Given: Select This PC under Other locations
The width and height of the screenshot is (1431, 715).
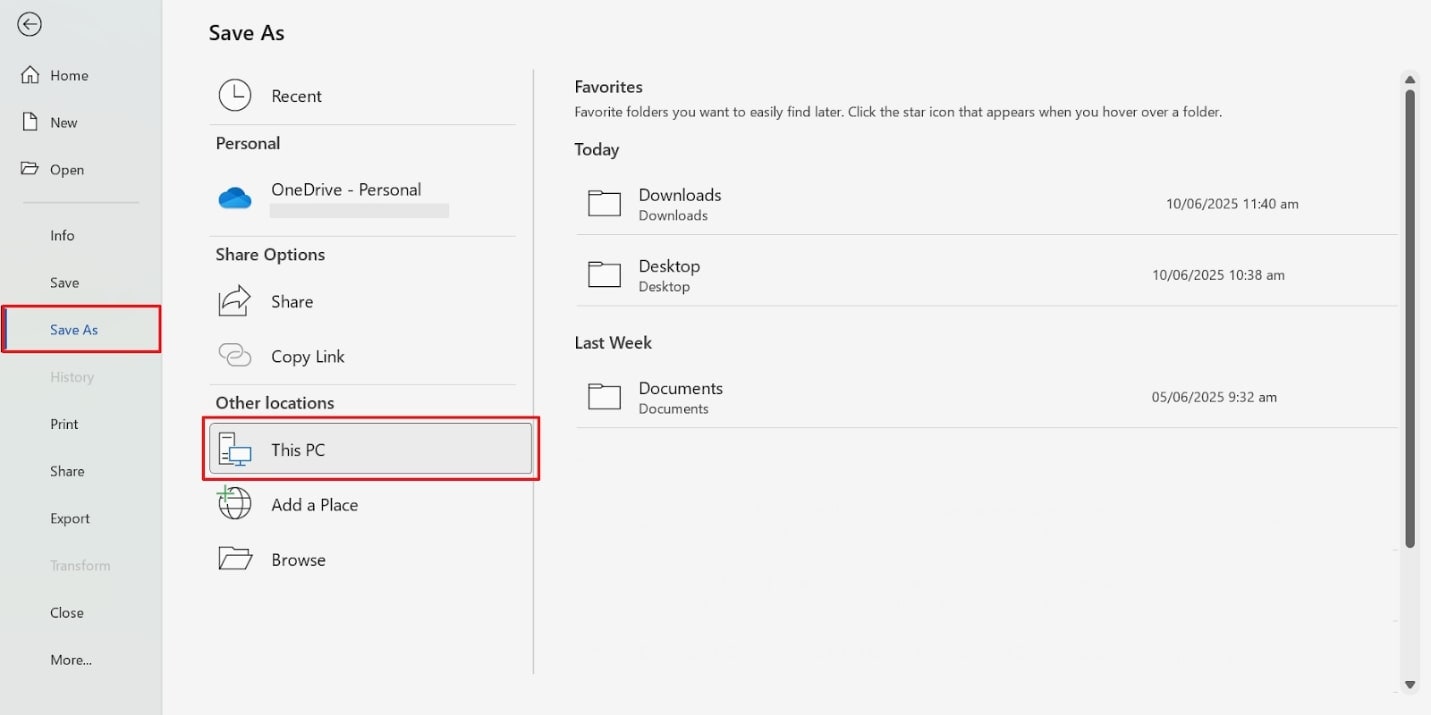Looking at the screenshot, I should pos(371,450).
